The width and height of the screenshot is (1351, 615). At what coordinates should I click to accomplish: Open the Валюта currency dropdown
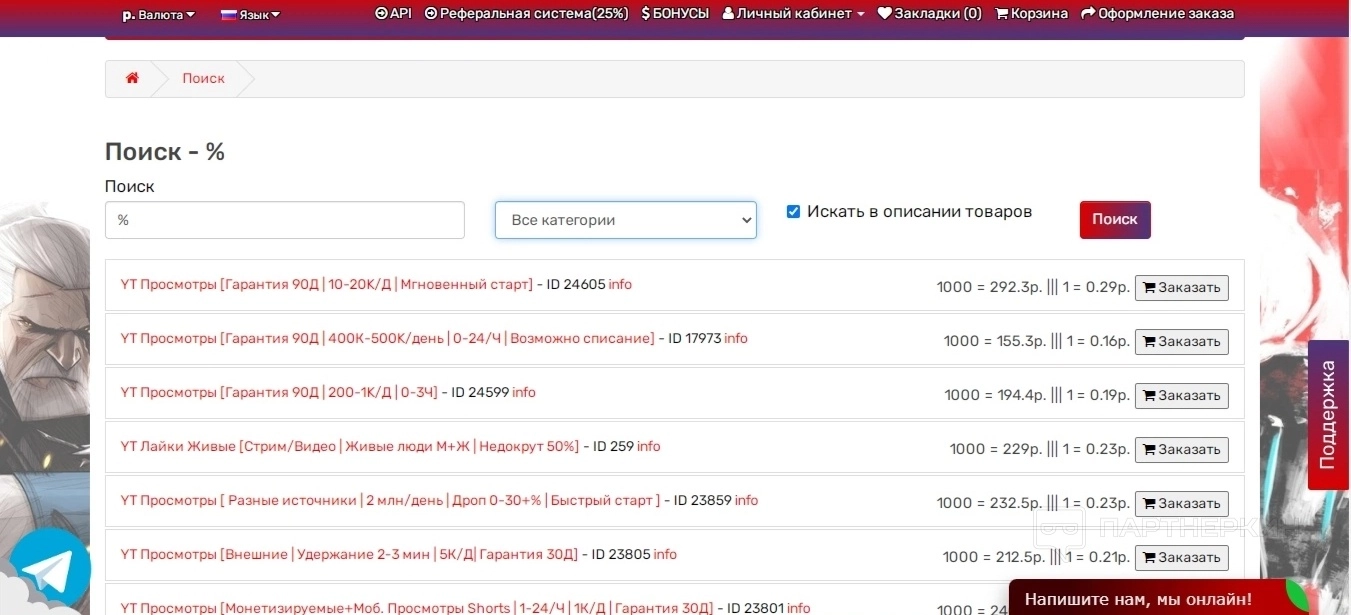[159, 15]
